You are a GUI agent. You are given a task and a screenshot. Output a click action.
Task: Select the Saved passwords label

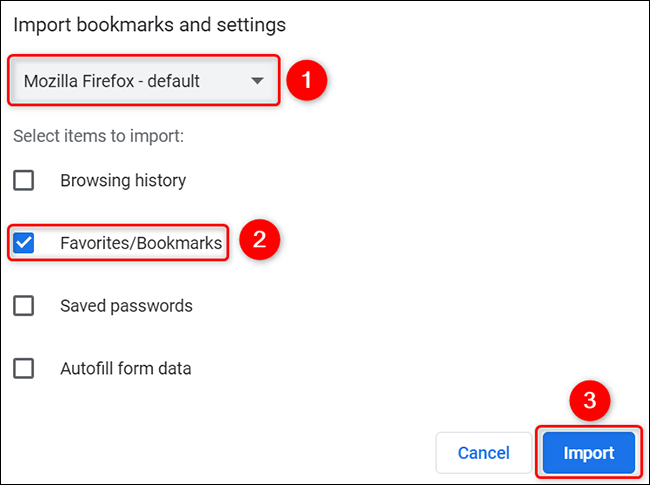126,306
